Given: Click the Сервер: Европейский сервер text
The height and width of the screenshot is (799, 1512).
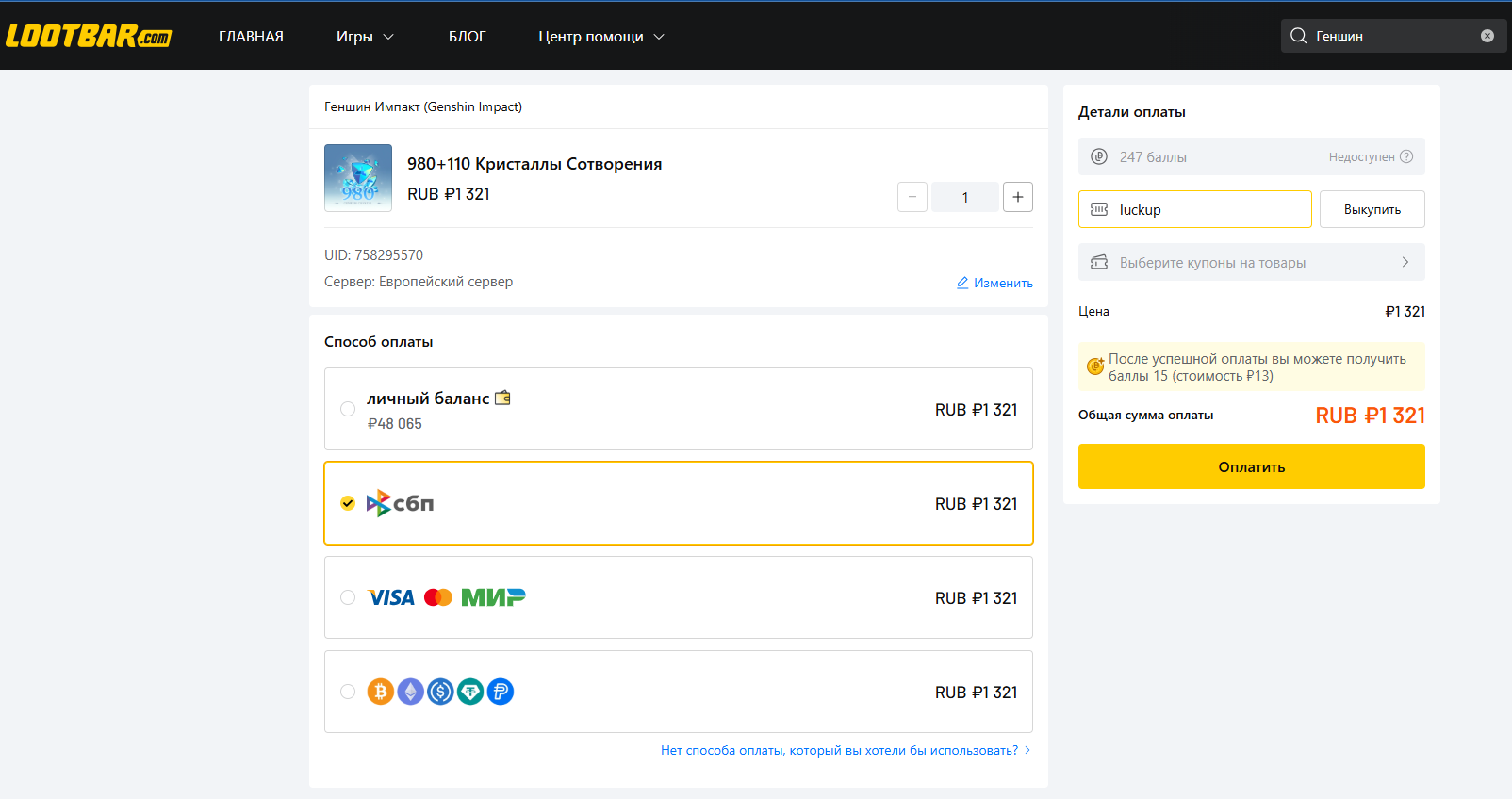Looking at the screenshot, I should tap(419, 281).
